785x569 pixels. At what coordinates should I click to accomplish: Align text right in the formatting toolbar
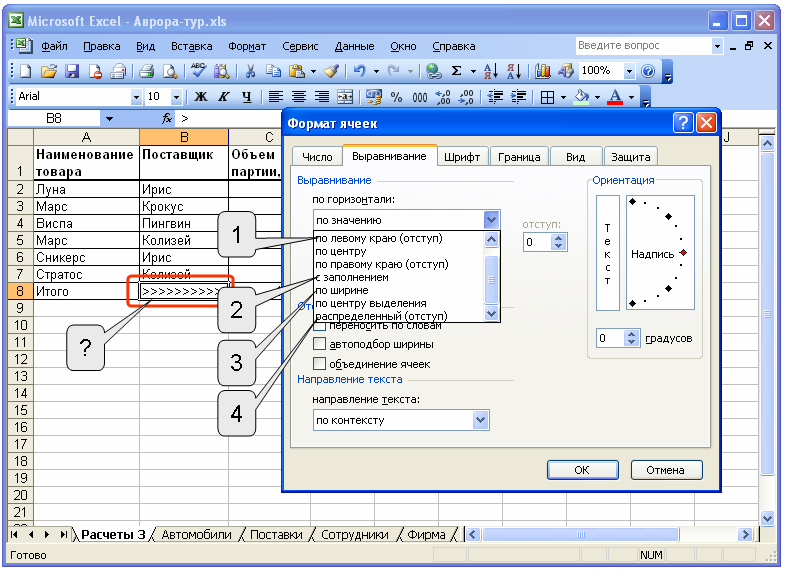[322, 97]
